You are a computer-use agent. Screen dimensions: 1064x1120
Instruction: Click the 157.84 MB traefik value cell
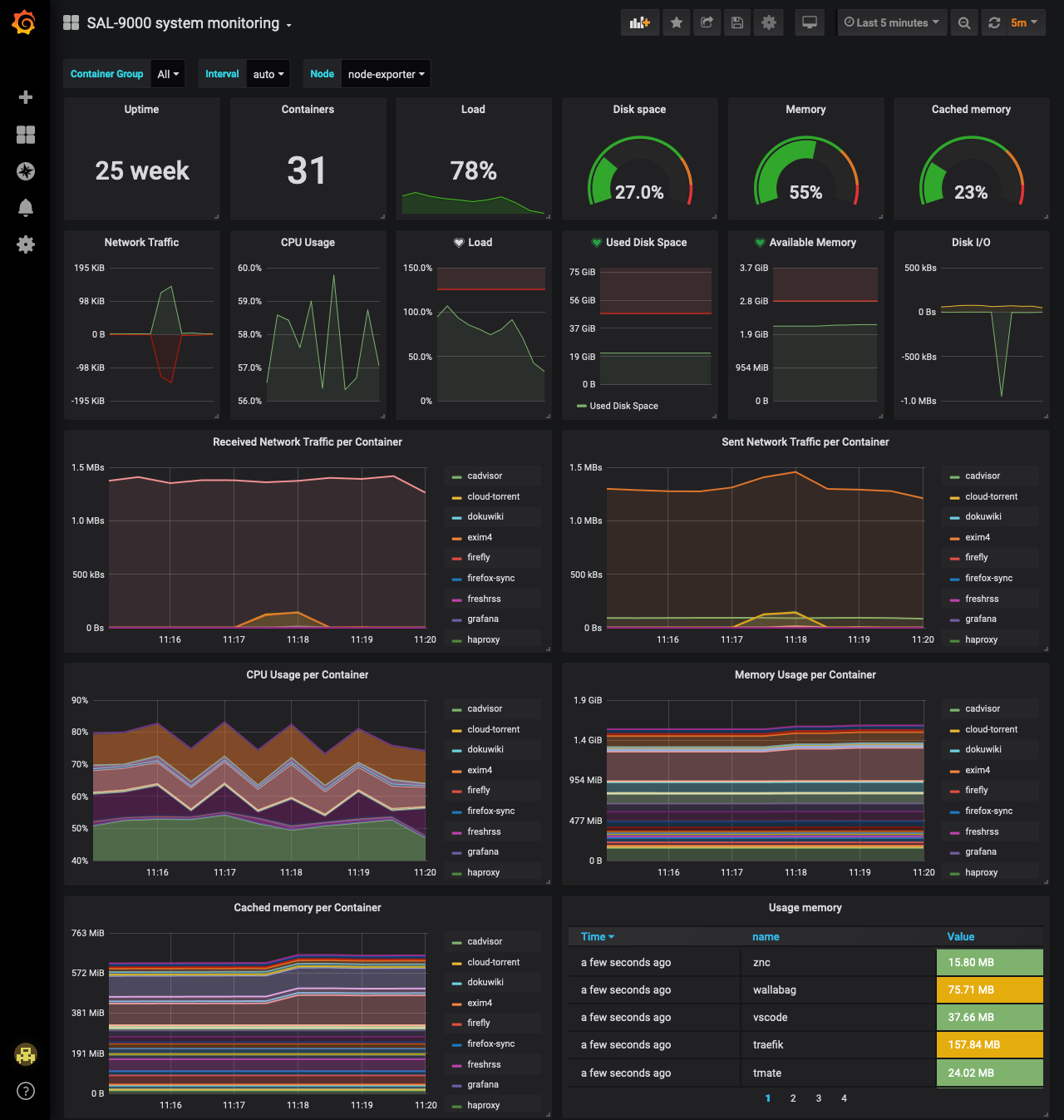tap(989, 1045)
